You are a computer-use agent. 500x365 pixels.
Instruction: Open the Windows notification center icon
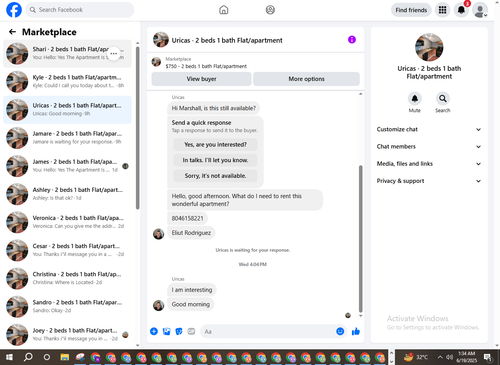point(488,358)
